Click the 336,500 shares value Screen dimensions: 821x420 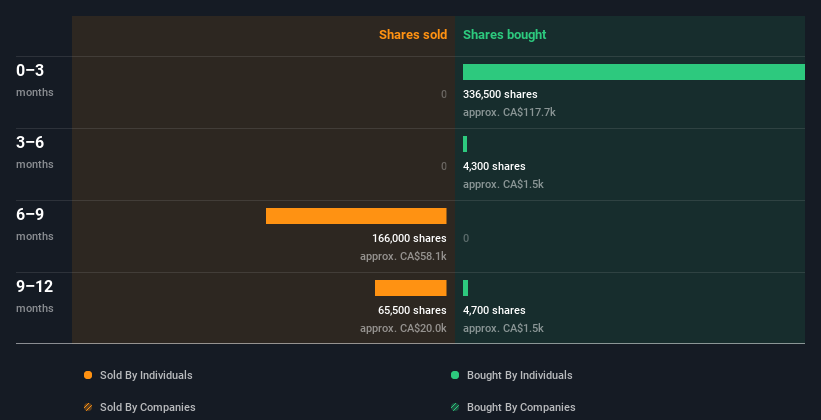pos(500,94)
